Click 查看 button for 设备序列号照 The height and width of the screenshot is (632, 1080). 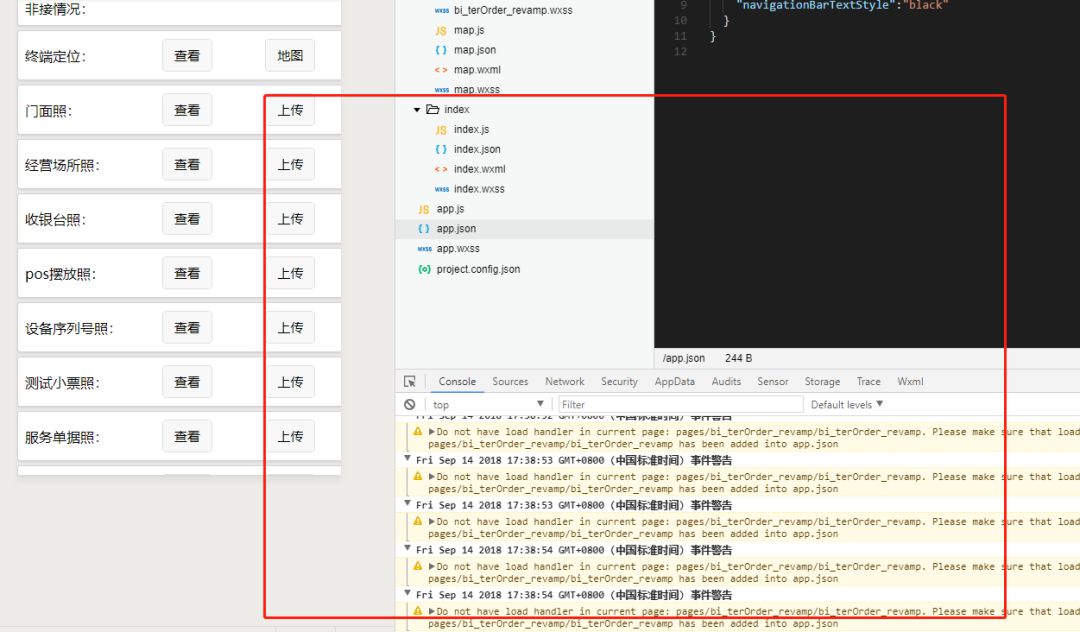187,328
